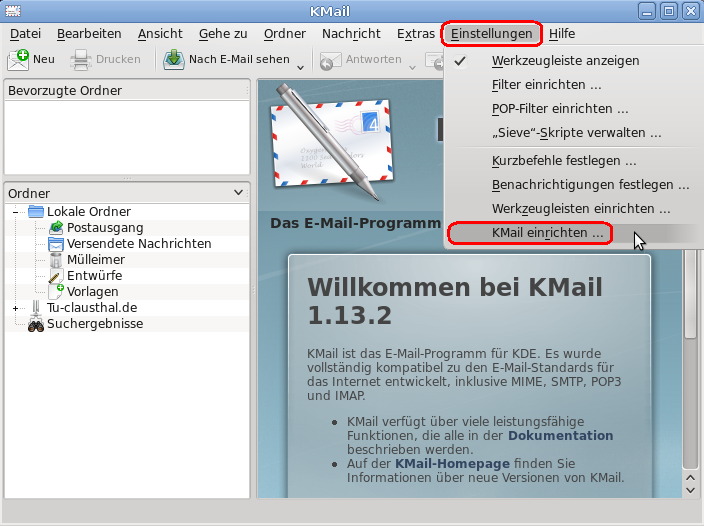The image size is (704, 526).
Task: Minimize the KMail window
Action: (x=647, y=11)
